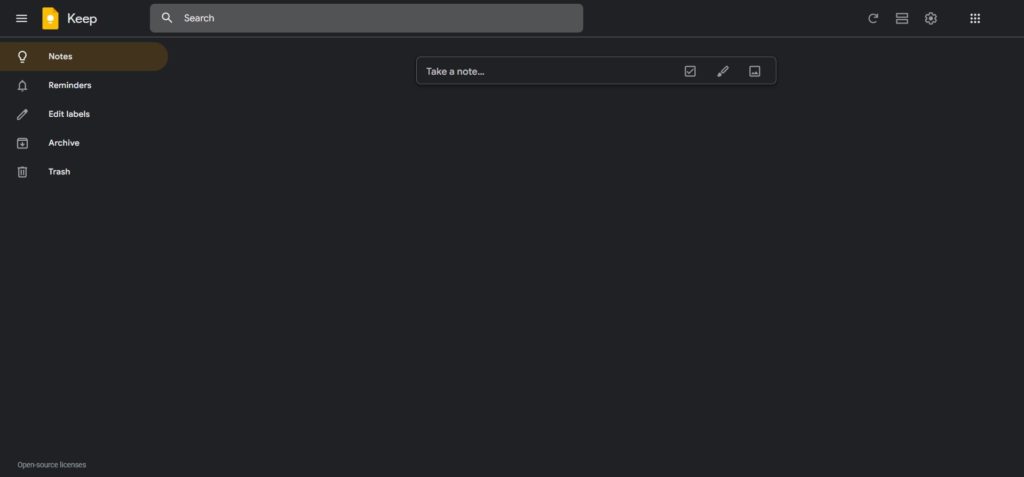The height and width of the screenshot is (477, 1024).
Task: Click the Archive box icon
Action: [x=22, y=143]
